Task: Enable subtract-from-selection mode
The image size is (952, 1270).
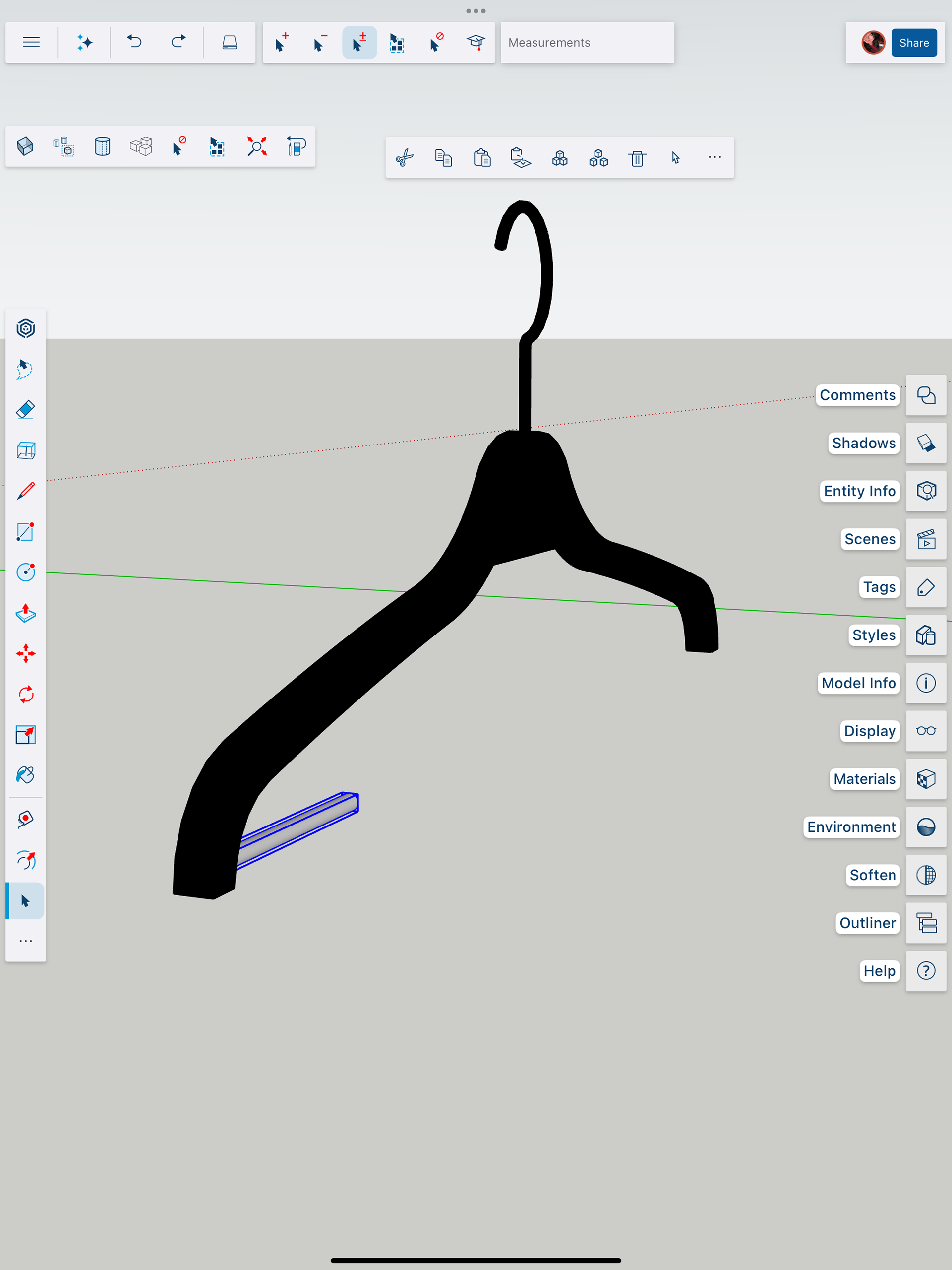Action: tap(320, 43)
